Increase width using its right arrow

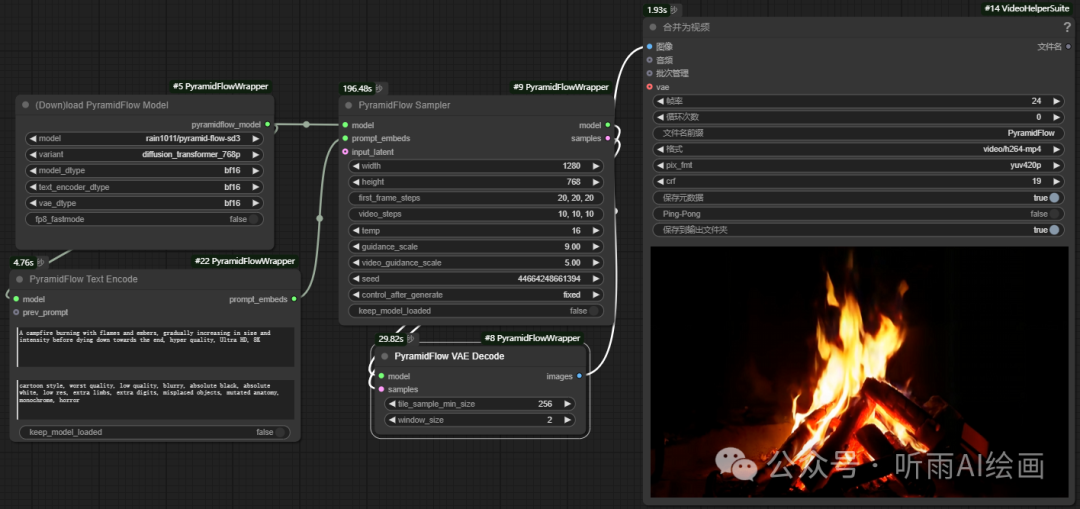click(594, 166)
